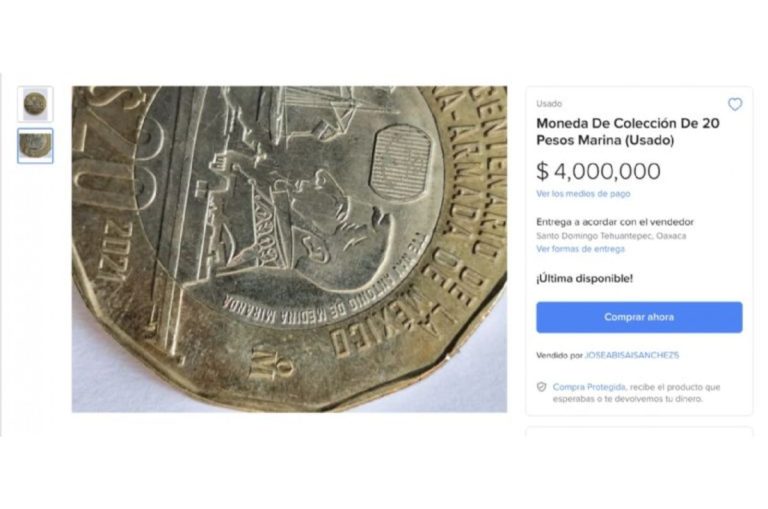Click the 2021 date on coin image
Image resolution: width=768 pixels, height=509 pixels.
(x=112, y=253)
